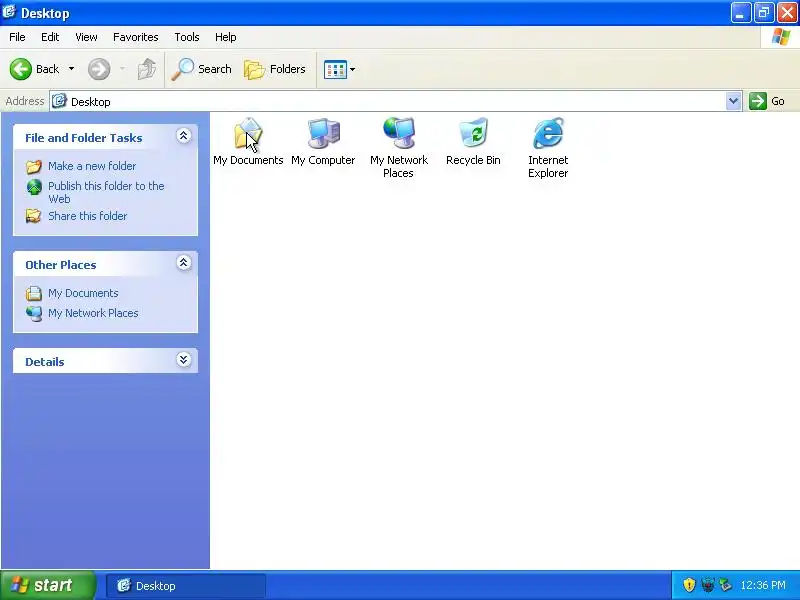Click the File and Folder Tasks header text
The width and height of the screenshot is (800, 600).
click(84, 138)
